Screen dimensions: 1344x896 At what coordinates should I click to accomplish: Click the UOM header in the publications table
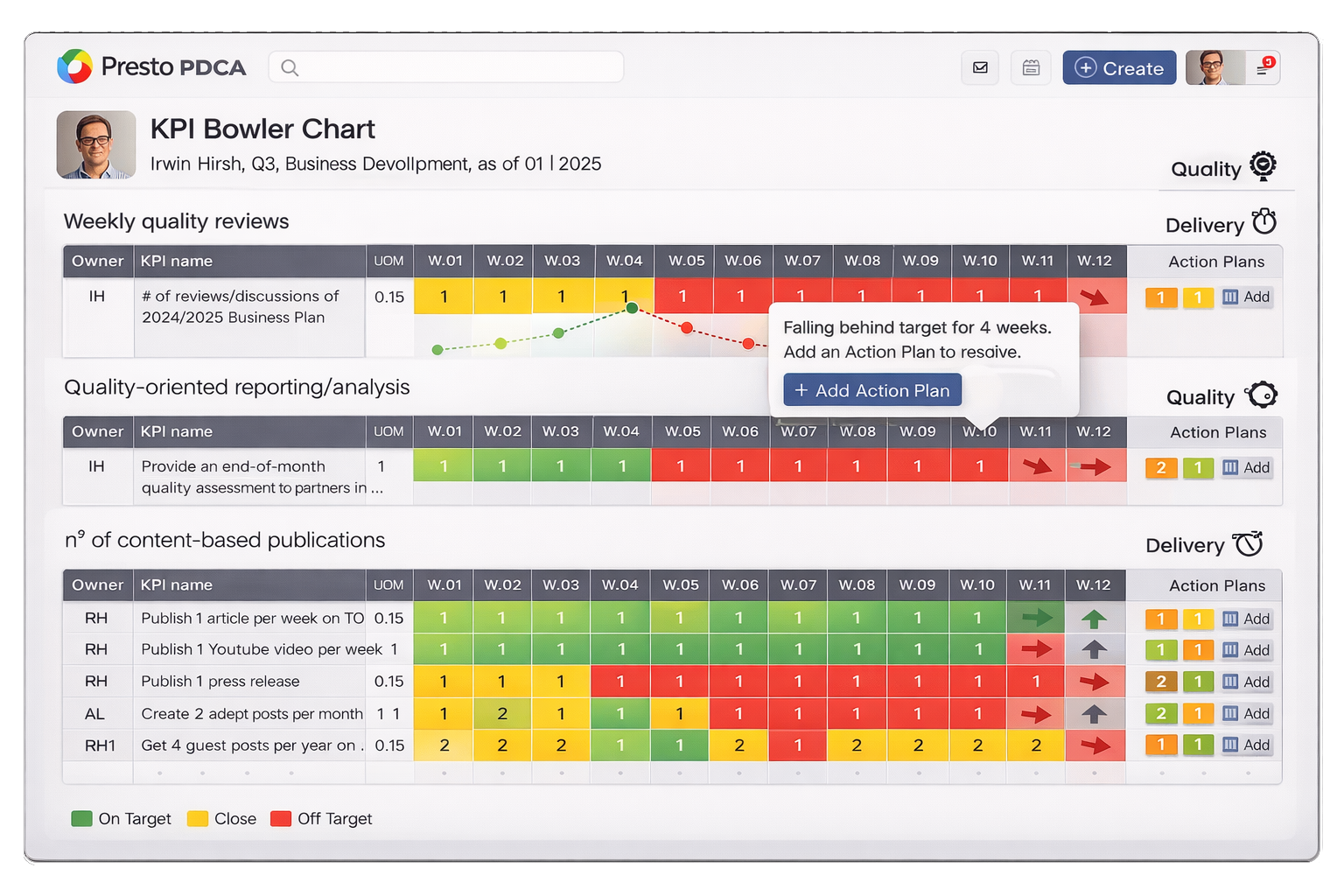point(389,585)
